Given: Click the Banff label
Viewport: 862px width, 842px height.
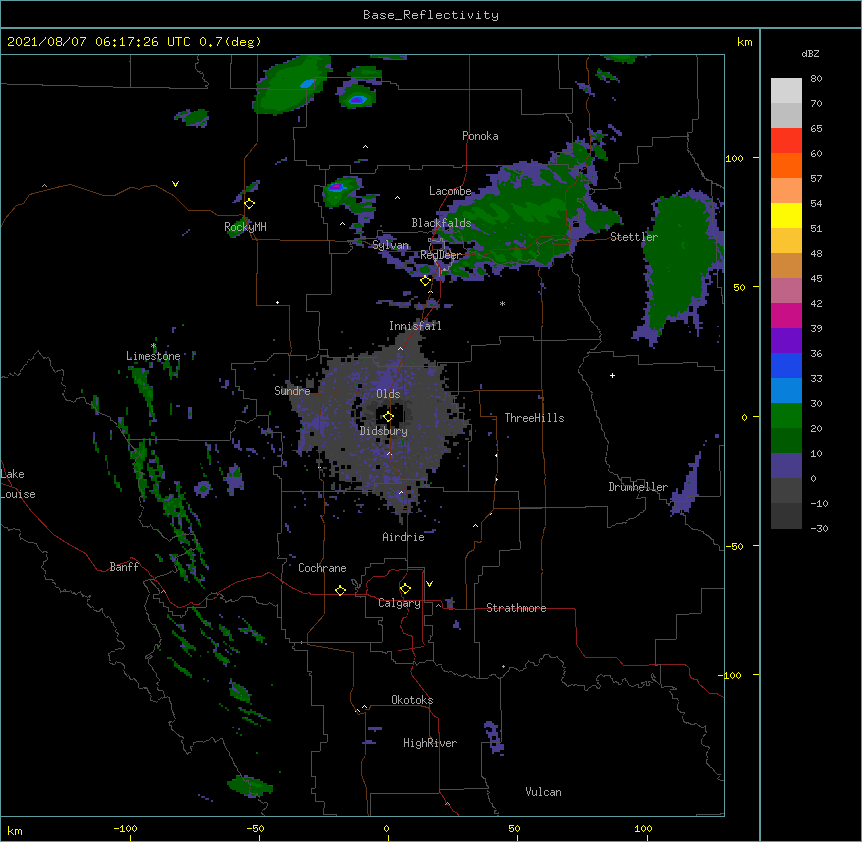Looking at the screenshot, I should 124,567.
